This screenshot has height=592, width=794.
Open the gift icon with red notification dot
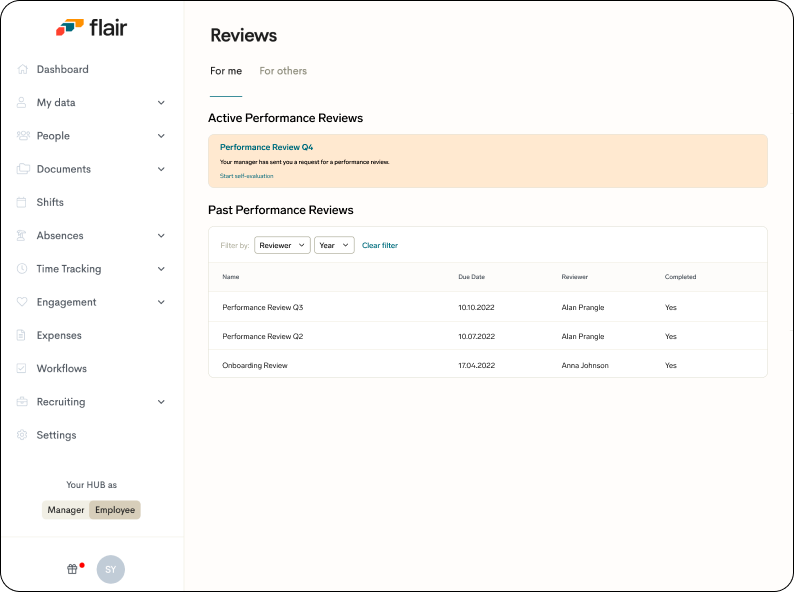[x=73, y=569]
